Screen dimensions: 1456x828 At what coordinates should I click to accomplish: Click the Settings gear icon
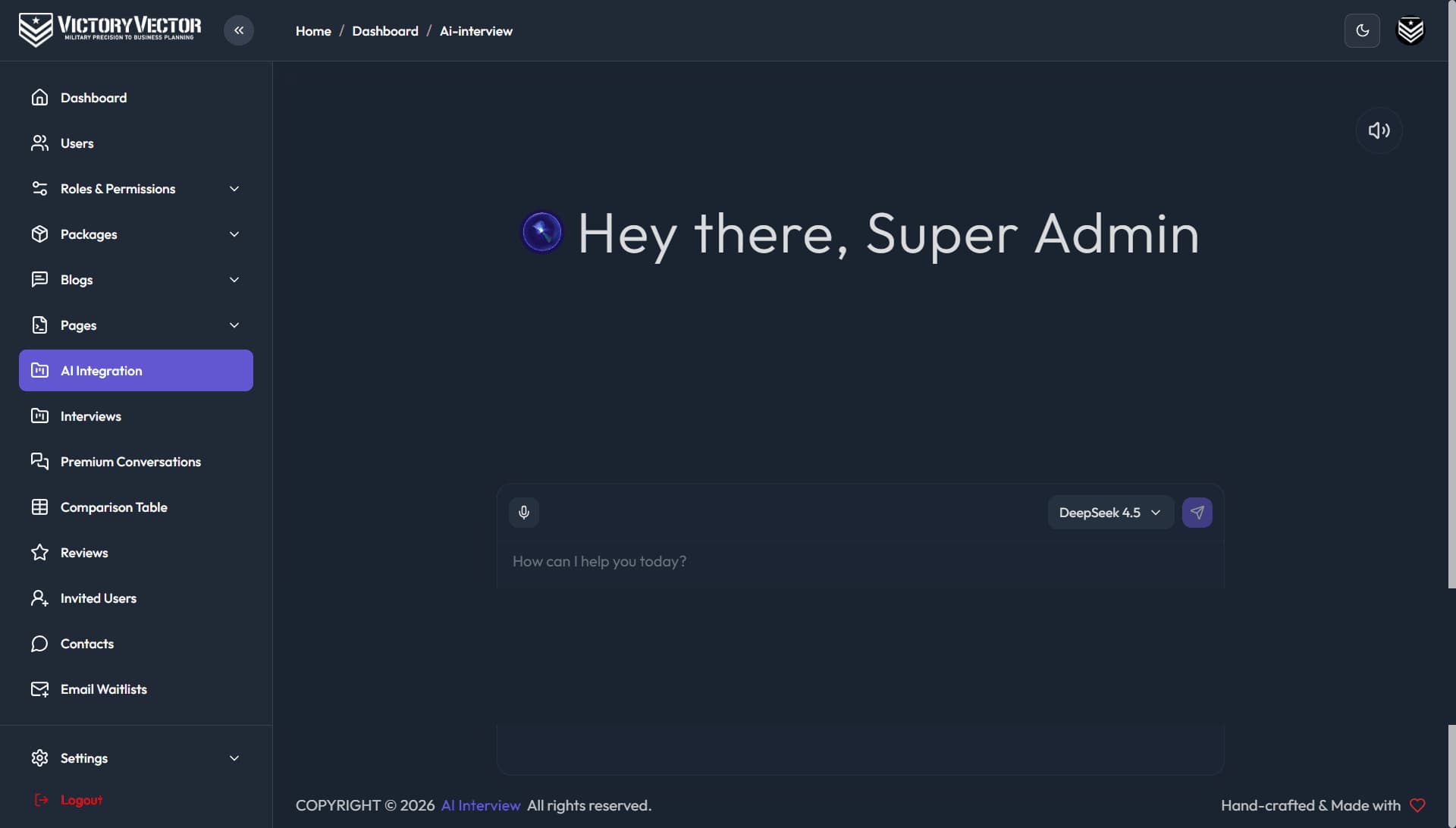[x=39, y=758]
